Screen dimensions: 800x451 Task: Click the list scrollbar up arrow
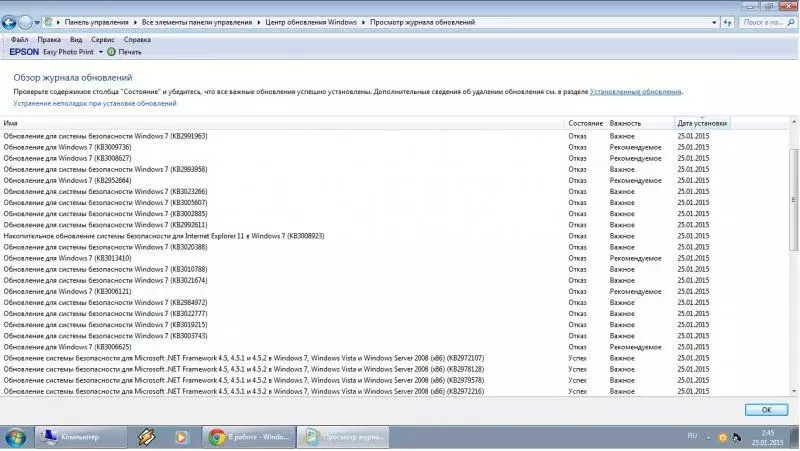[794, 122]
